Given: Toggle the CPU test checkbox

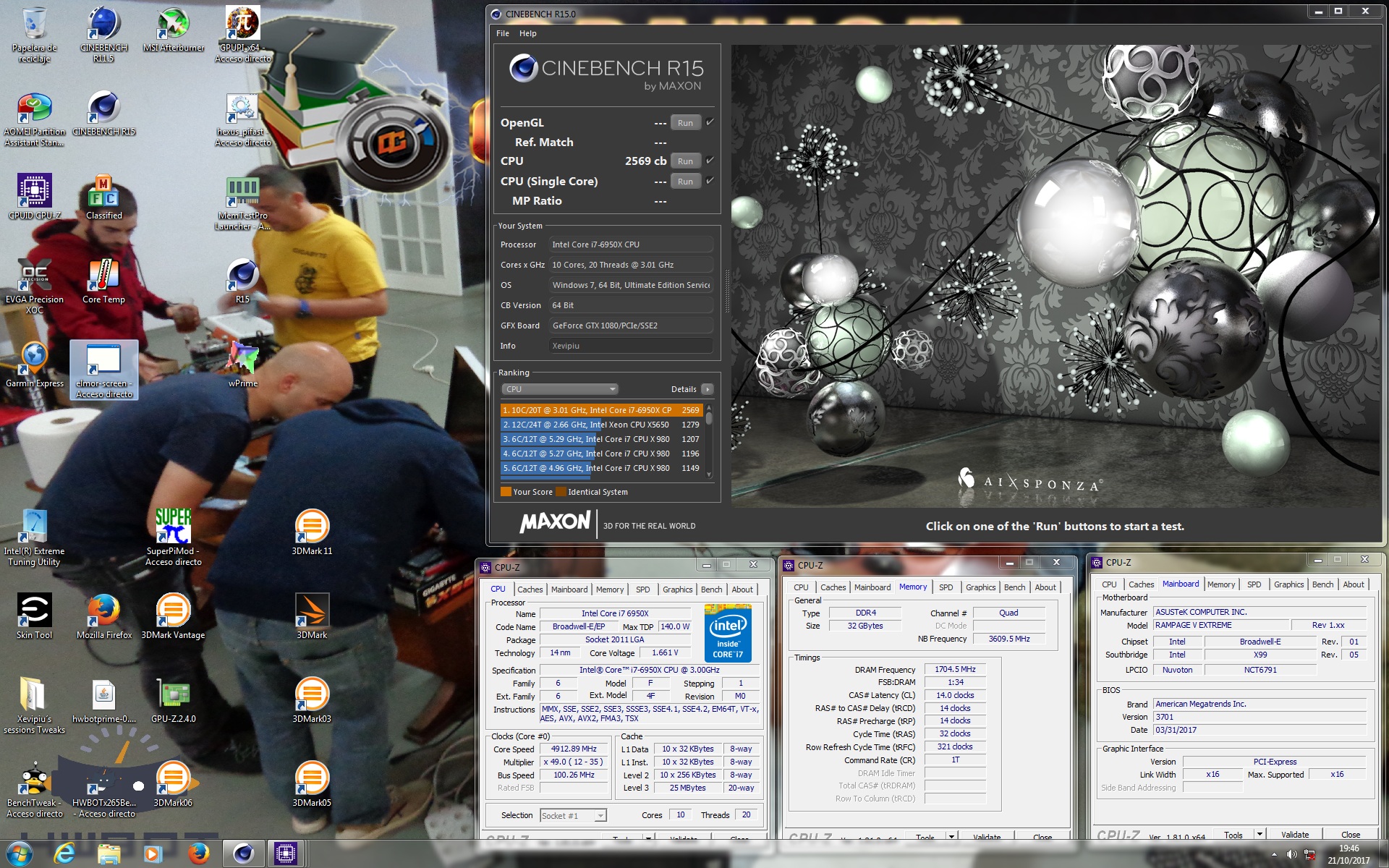Looking at the screenshot, I should click(710, 161).
